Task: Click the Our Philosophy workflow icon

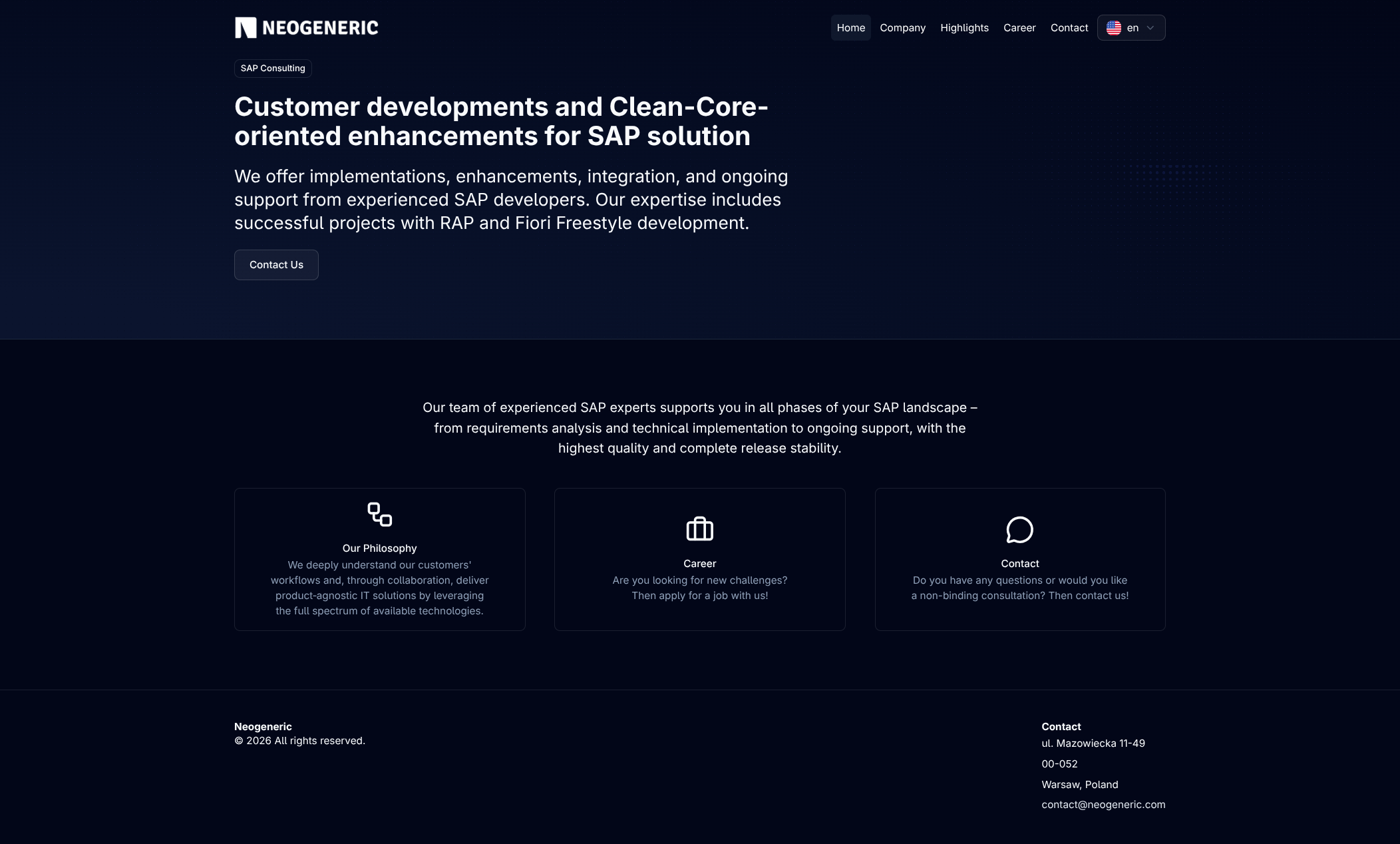Action: (379, 515)
